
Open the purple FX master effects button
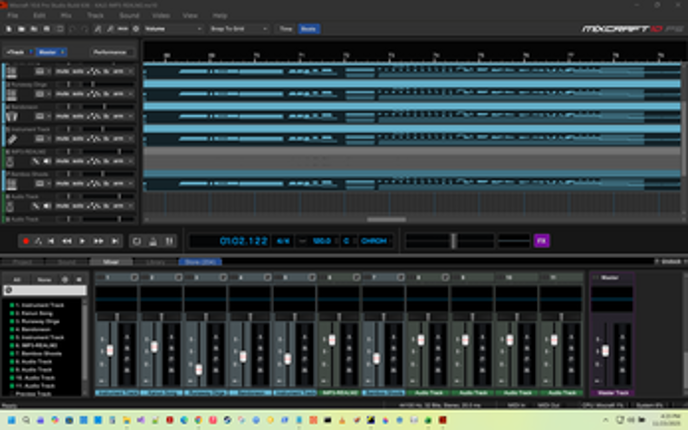tap(541, 241)
